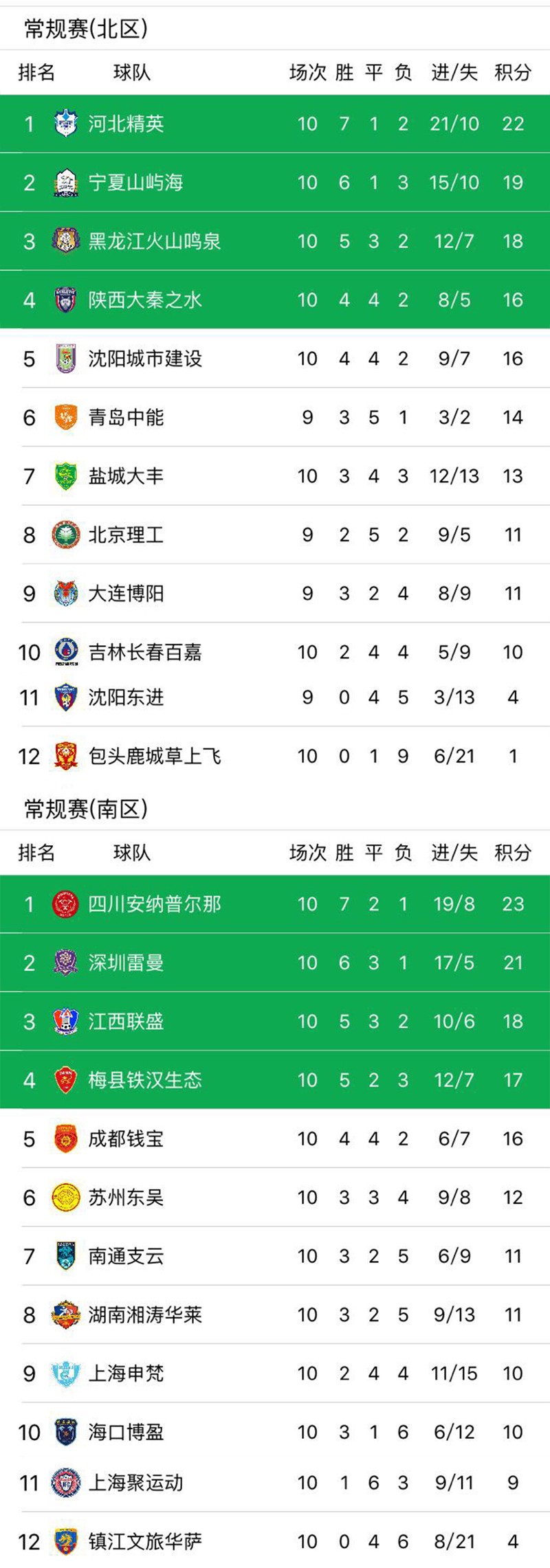The width and height of the screenshot is (550, 1568).
Task: Click the 进/失 column header in 南区 table
Action: 454,853
